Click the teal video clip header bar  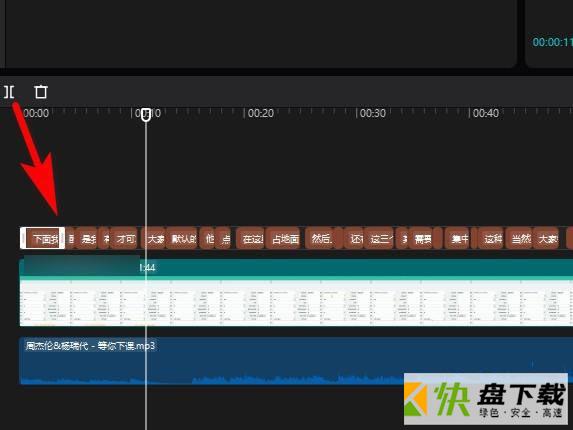point(296,268)
